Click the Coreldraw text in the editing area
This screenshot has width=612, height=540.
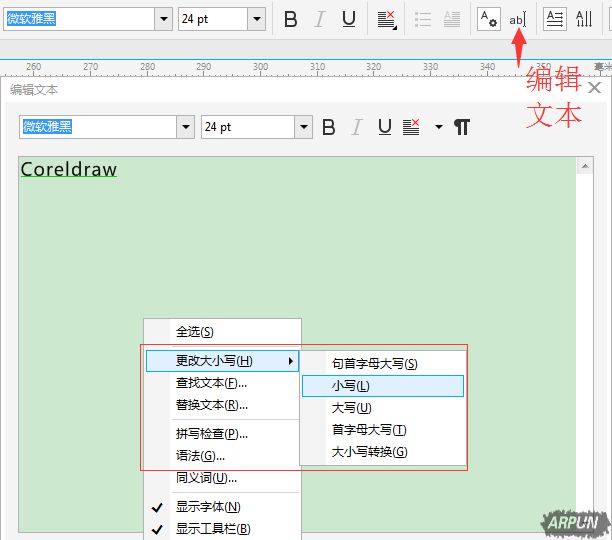[x=68, y=170]
